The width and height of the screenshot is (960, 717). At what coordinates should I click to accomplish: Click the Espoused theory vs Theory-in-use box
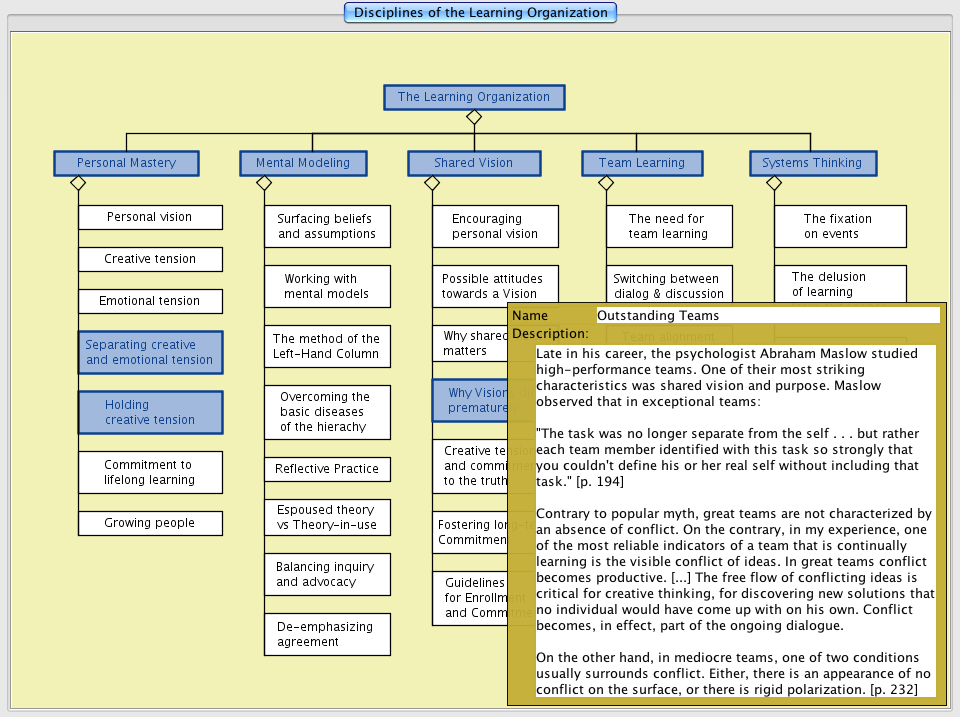[x=327, y=517]
